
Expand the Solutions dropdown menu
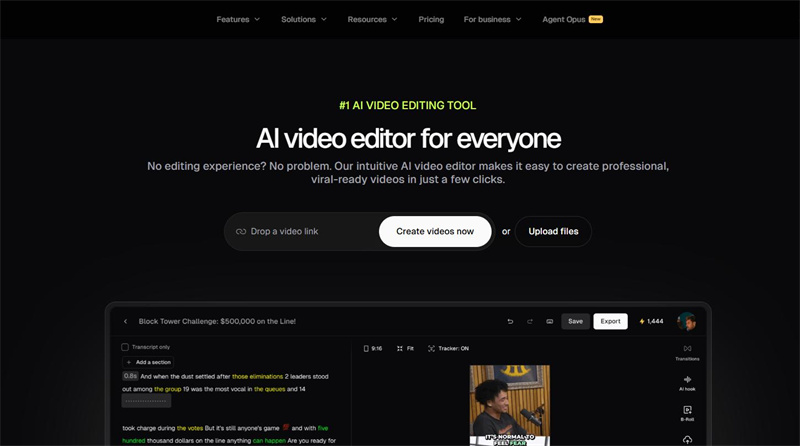click(304, 19)
